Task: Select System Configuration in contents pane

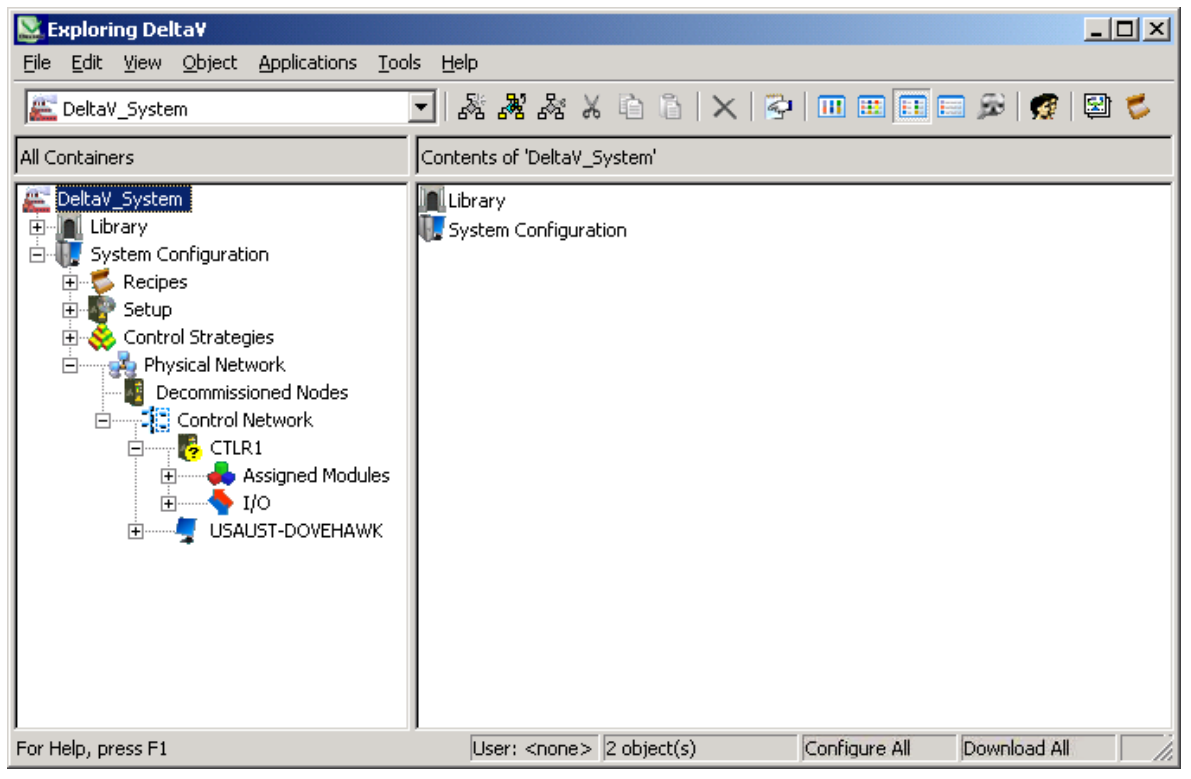Action: (x=536, y=230)
